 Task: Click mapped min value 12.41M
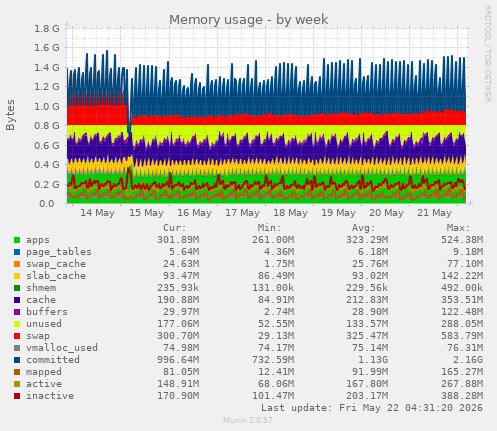276,372
